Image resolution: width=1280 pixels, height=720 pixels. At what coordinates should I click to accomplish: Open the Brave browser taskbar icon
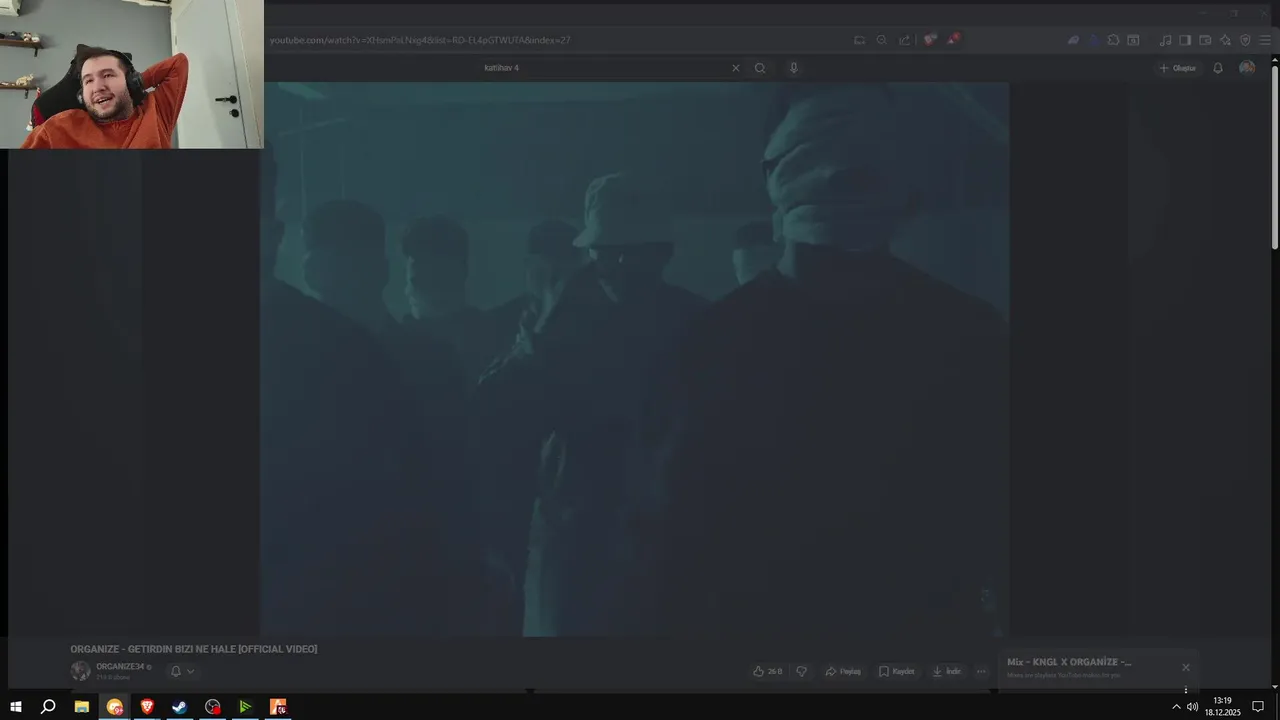pos(147,707)
